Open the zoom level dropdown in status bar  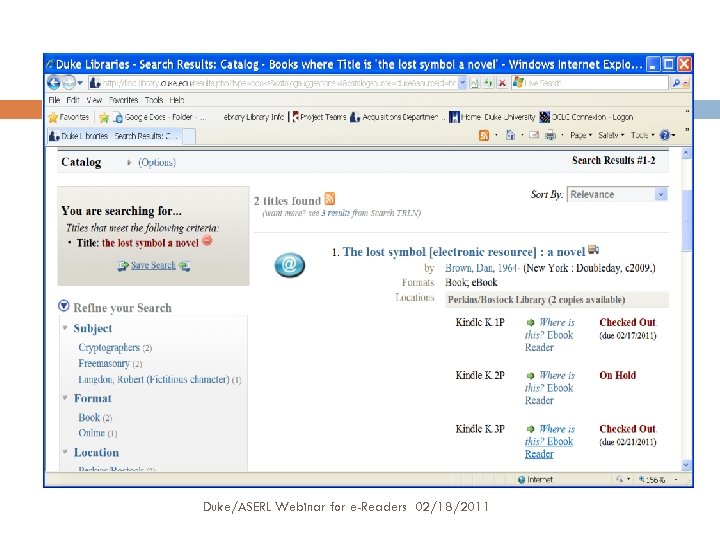pyautogui.click(x=676, y=480)
